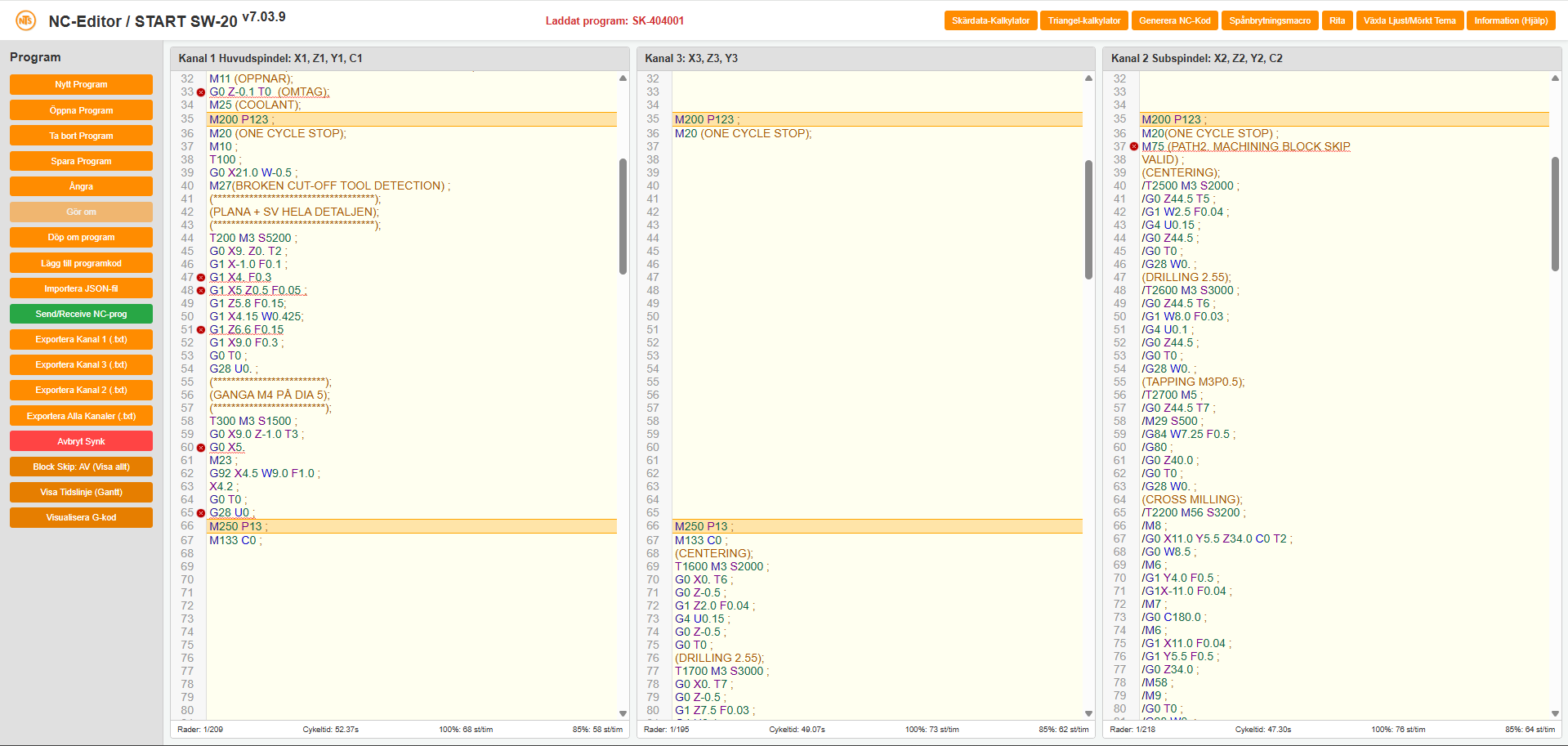
Task: Click line M250 P13 in Kanal 3
Action: pyautogui.click(x=878, y=526)
